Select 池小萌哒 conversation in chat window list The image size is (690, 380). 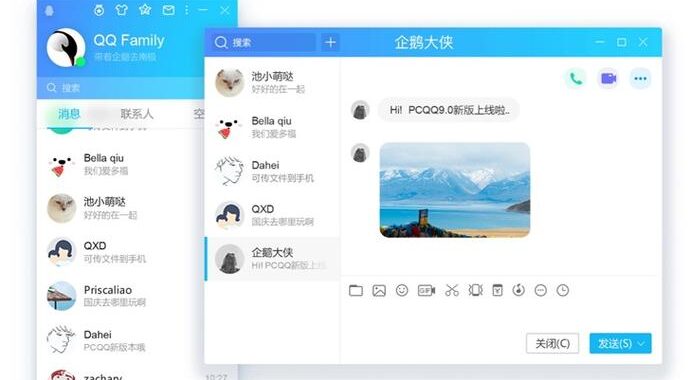[x=272, y=83]
